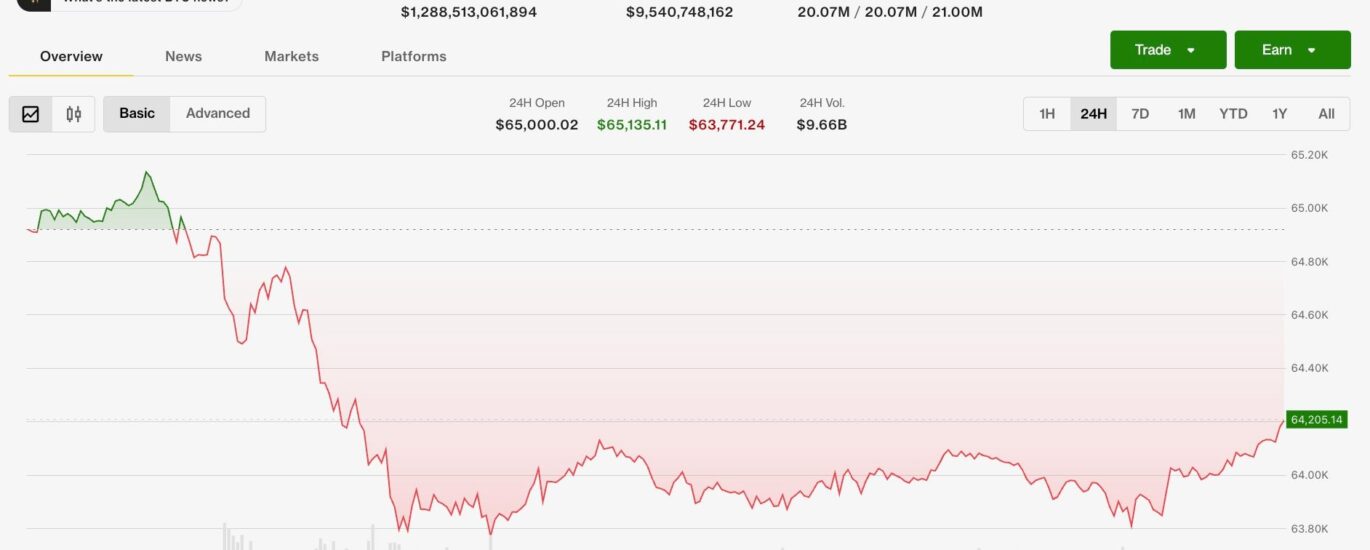Click the 64.00K axis label
This screenshot has height=550, width=1370.
point(1309,475)
